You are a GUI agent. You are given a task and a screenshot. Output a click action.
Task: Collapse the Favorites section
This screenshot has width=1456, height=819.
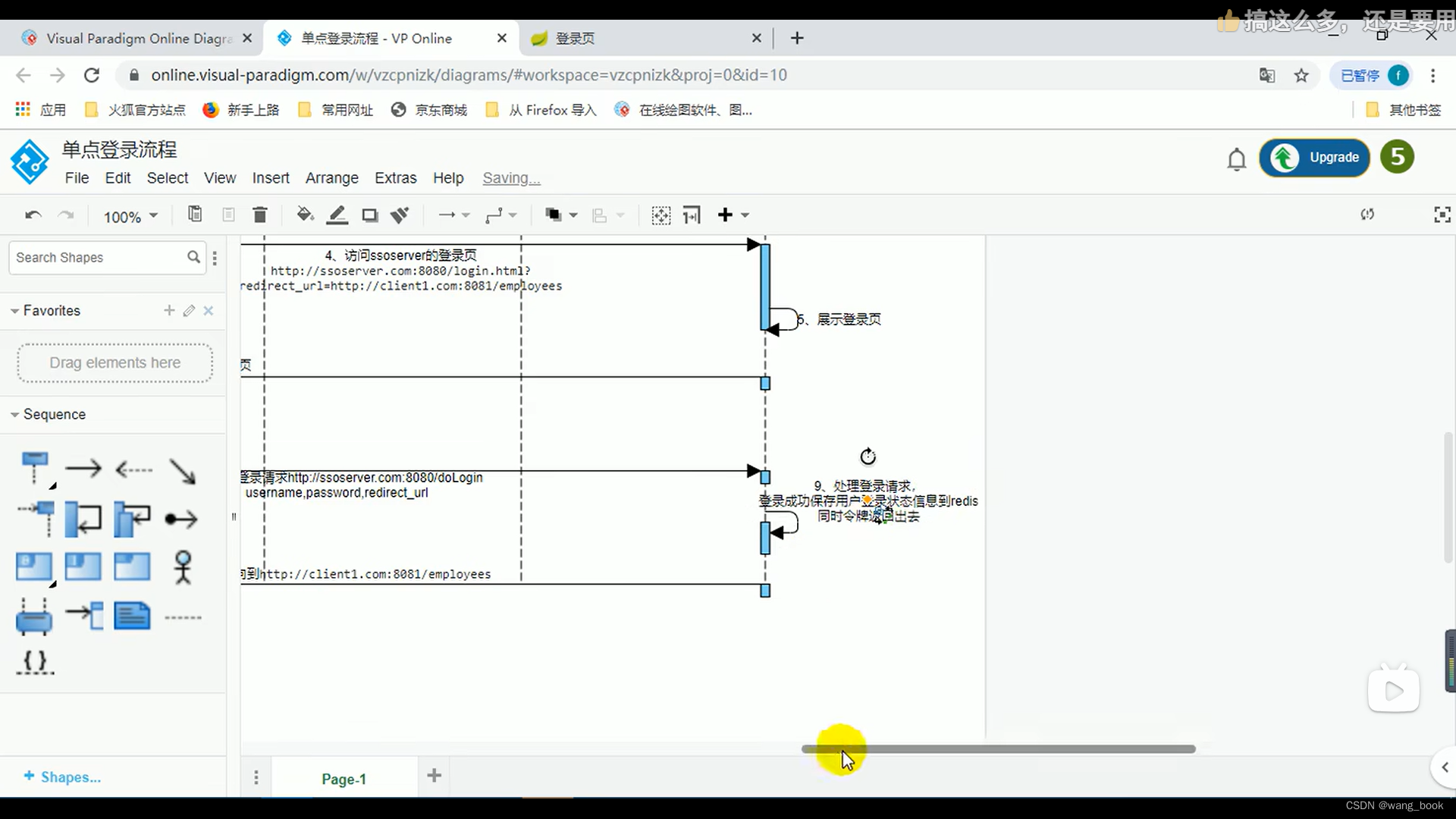(15, 311)
